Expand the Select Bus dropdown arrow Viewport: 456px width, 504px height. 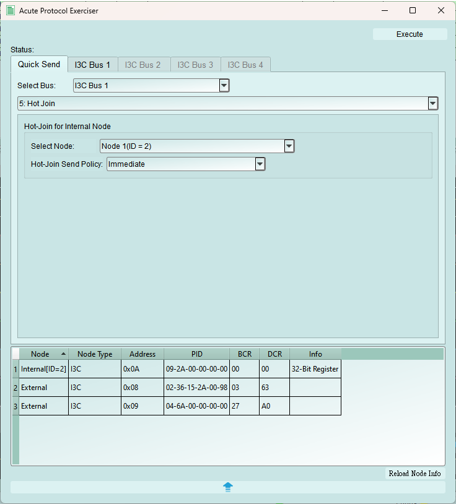[224, 86]
